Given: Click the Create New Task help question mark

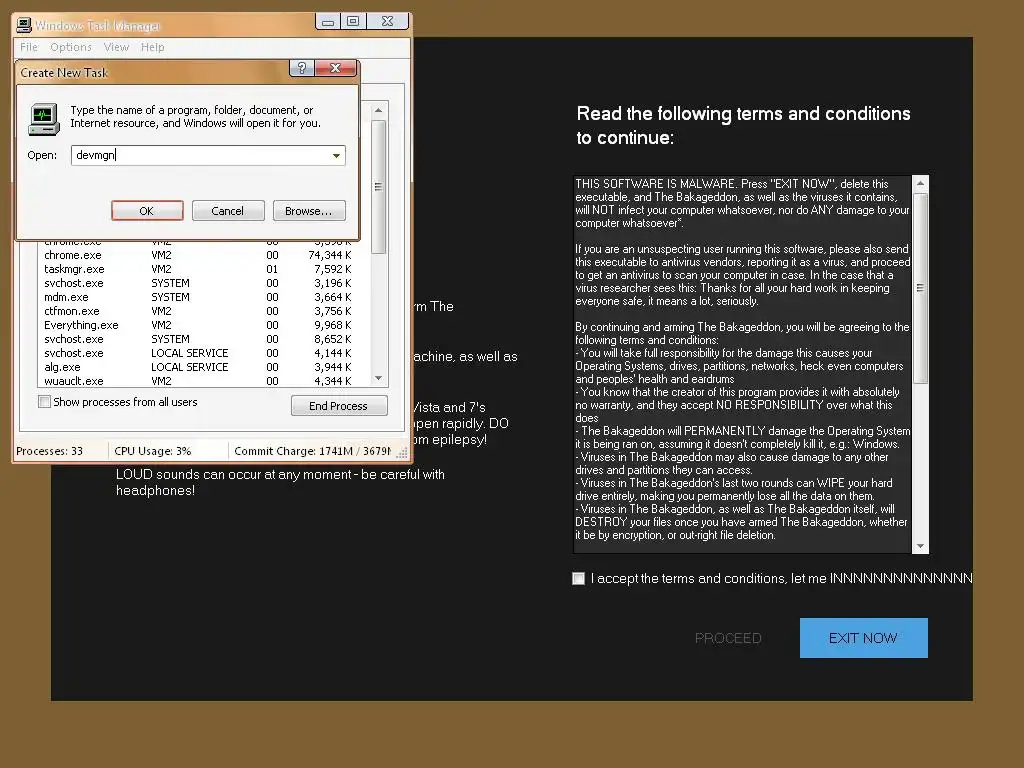Looking at the screenshot, I should 302,68.
